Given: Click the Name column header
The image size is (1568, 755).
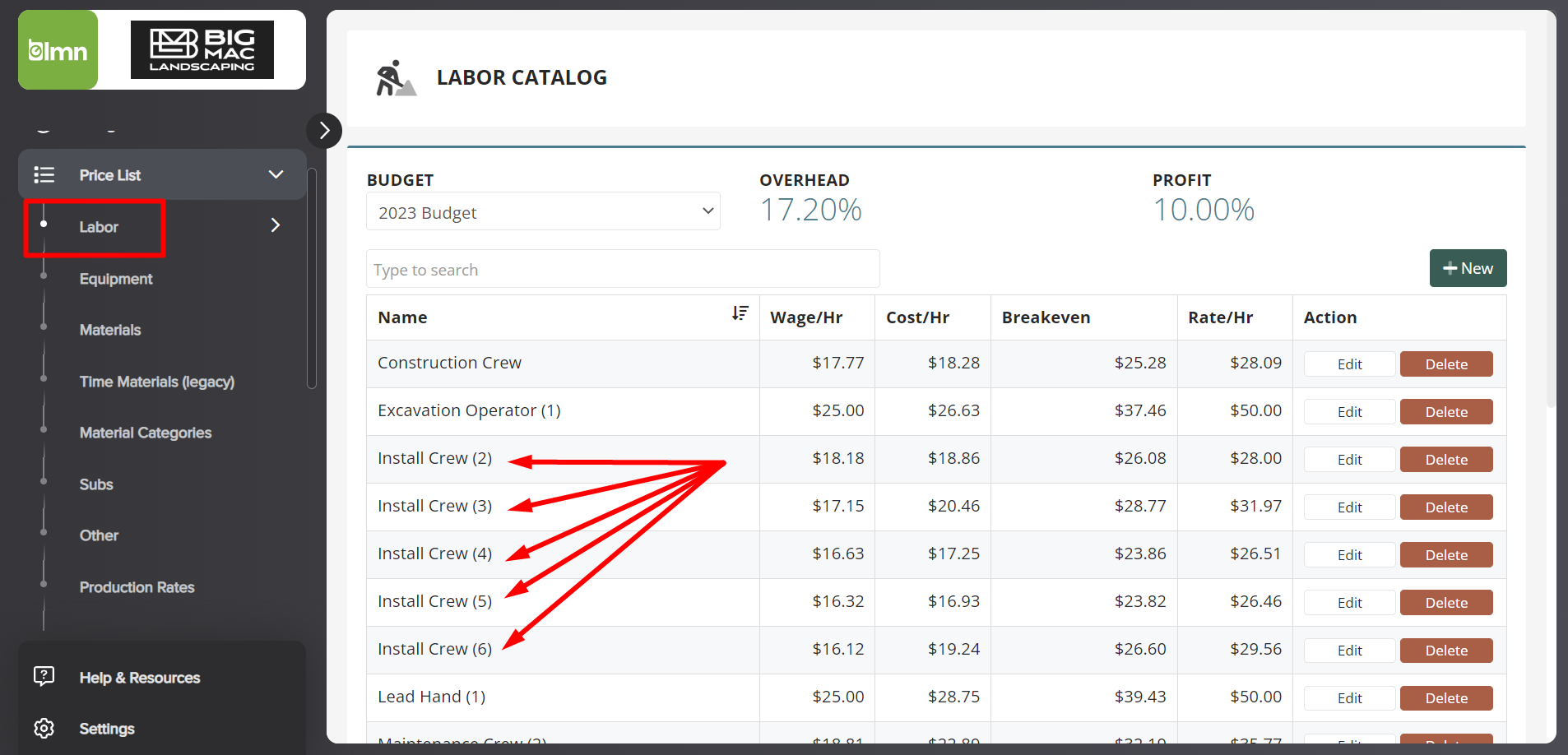Looking at the screenshot, I should point(402,317).
